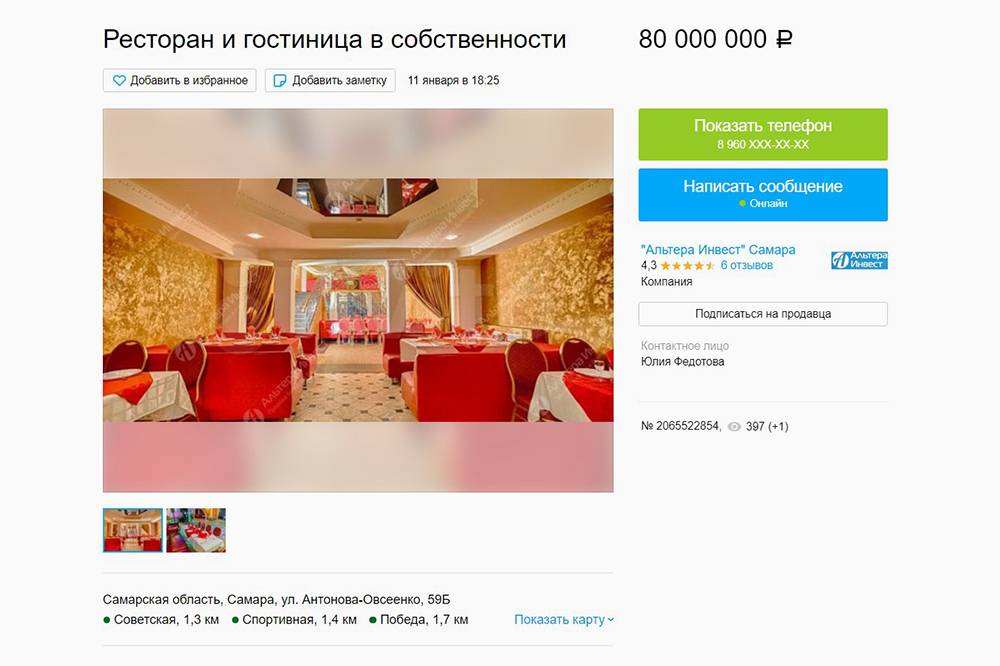Open the Добавить заметку button
The height and width of the screenshot is (666, 1000).
[330, 80]
